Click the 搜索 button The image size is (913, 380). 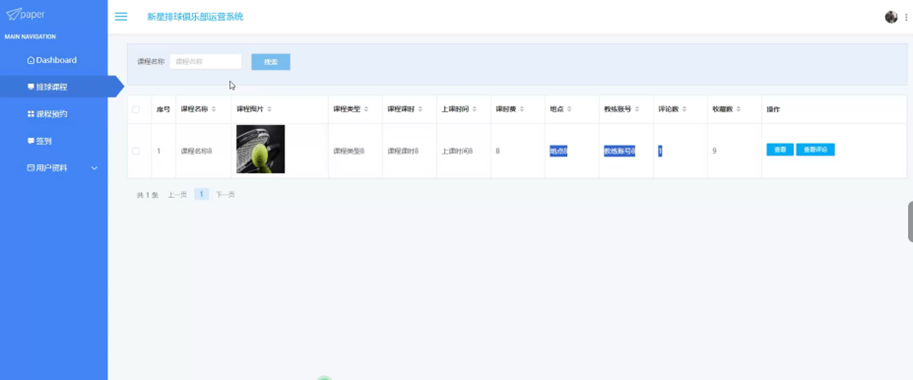click(x=271, y=62)
